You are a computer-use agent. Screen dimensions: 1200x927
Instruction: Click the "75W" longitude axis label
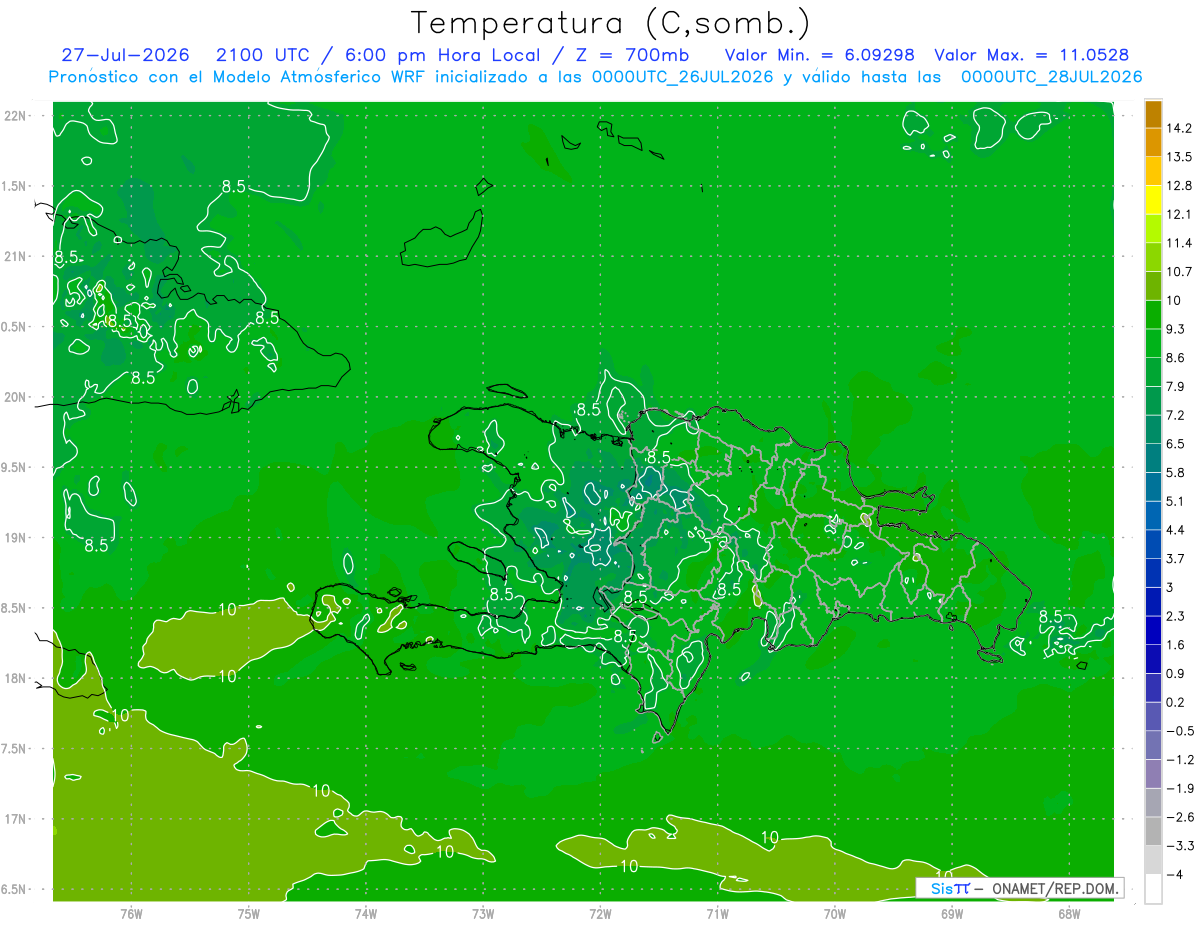click(x=249, y=914)
